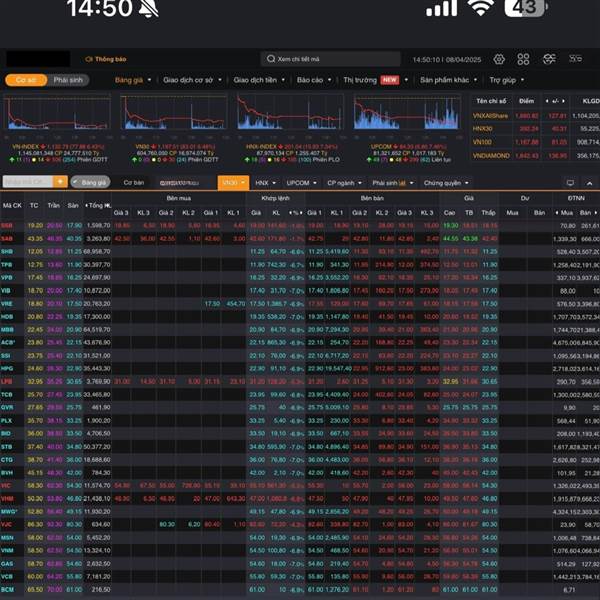Select the SHB stock row symbol
600x600 pixels.
tap(7, 251)
